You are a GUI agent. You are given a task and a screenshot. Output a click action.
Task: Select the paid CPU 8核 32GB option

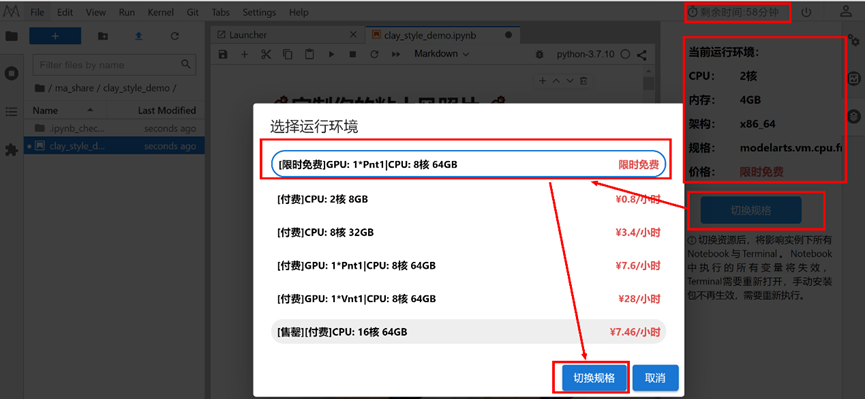468,232
